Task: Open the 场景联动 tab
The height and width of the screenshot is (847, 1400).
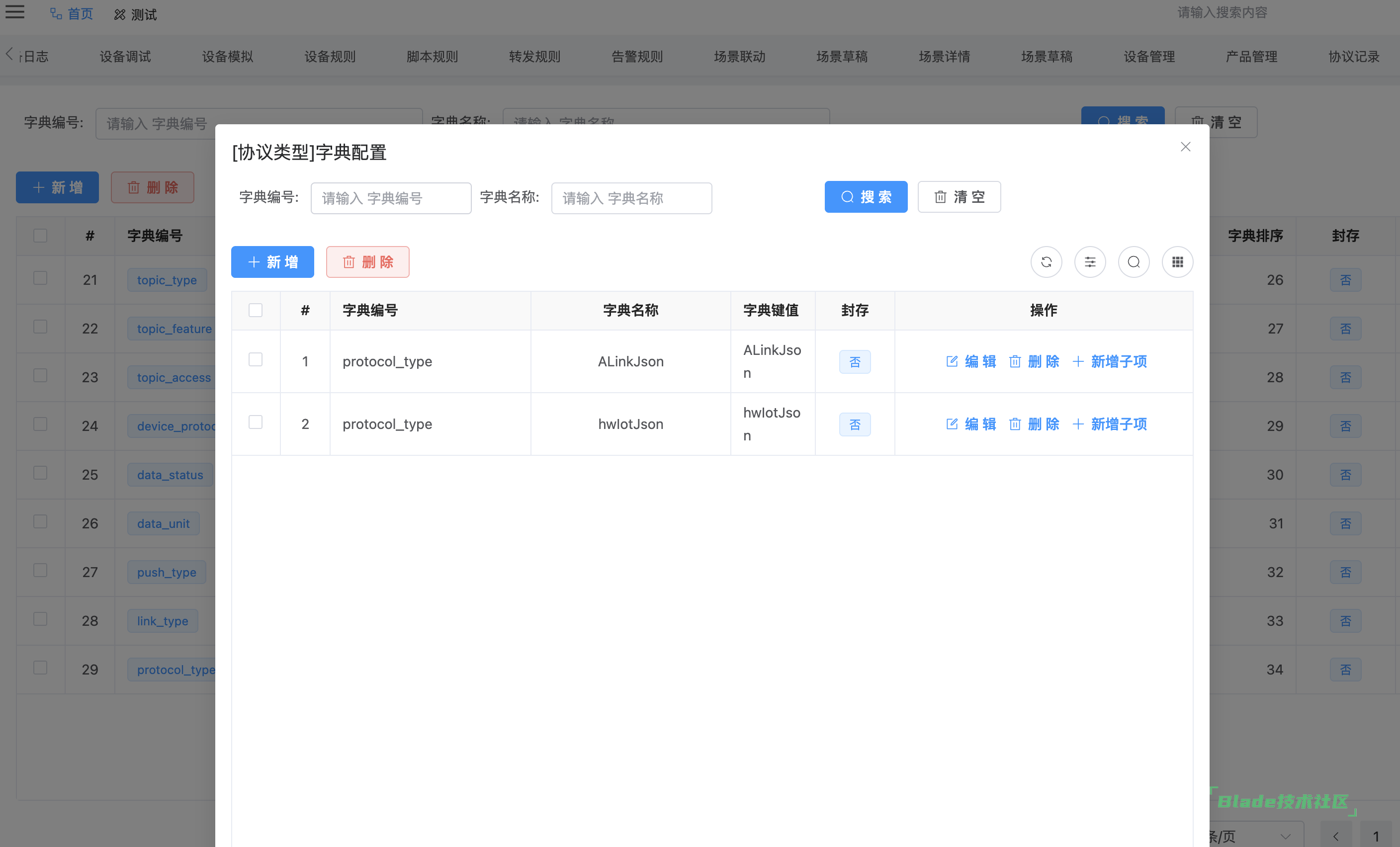Action: point(739,56)
